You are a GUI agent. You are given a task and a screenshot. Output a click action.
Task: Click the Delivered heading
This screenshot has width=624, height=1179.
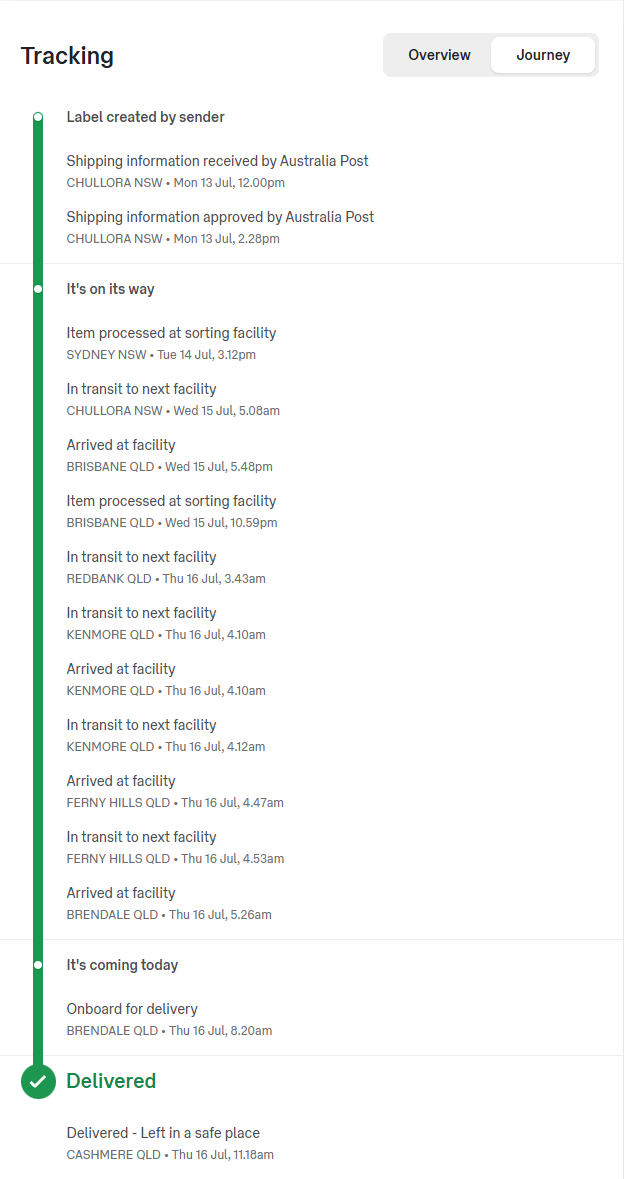point(111,1081)
